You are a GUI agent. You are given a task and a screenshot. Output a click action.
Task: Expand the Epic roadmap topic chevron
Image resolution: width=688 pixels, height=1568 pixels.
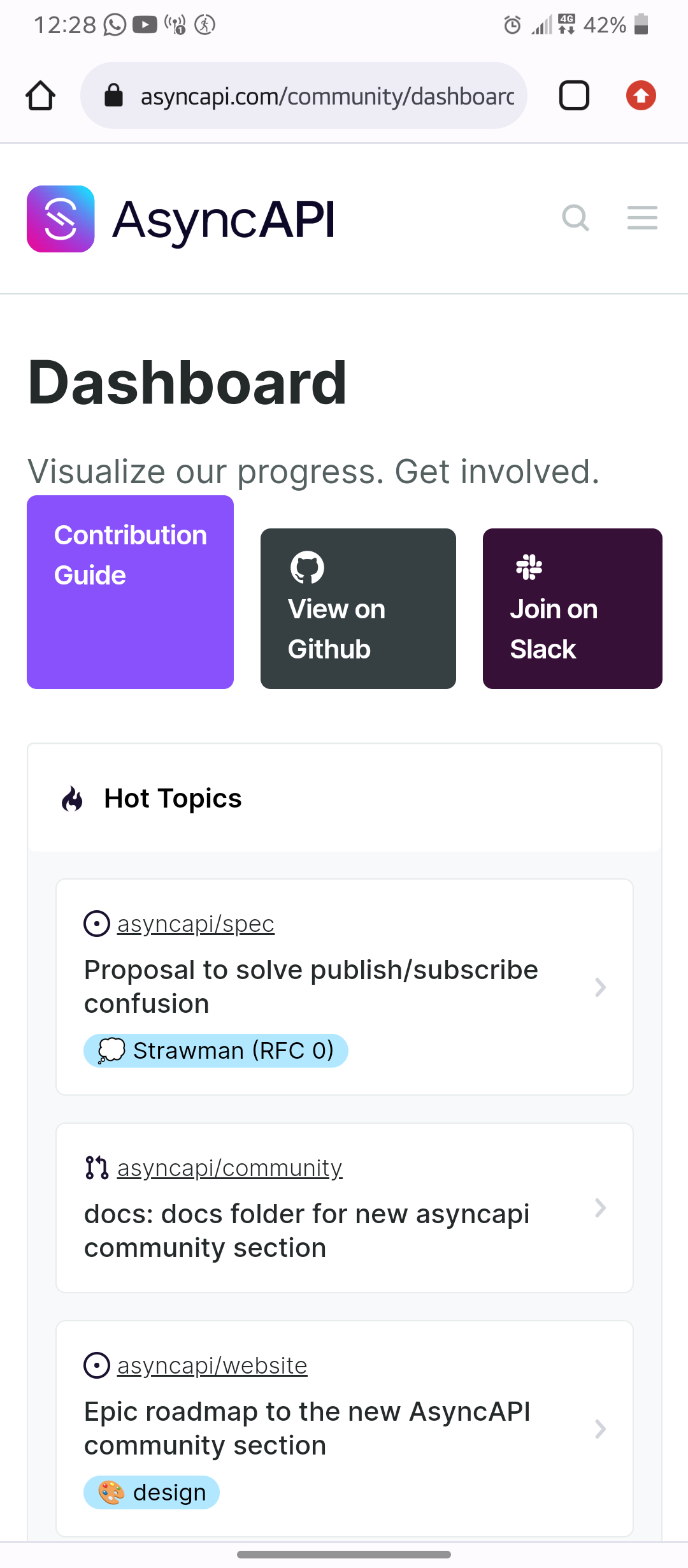point(599,1429)
